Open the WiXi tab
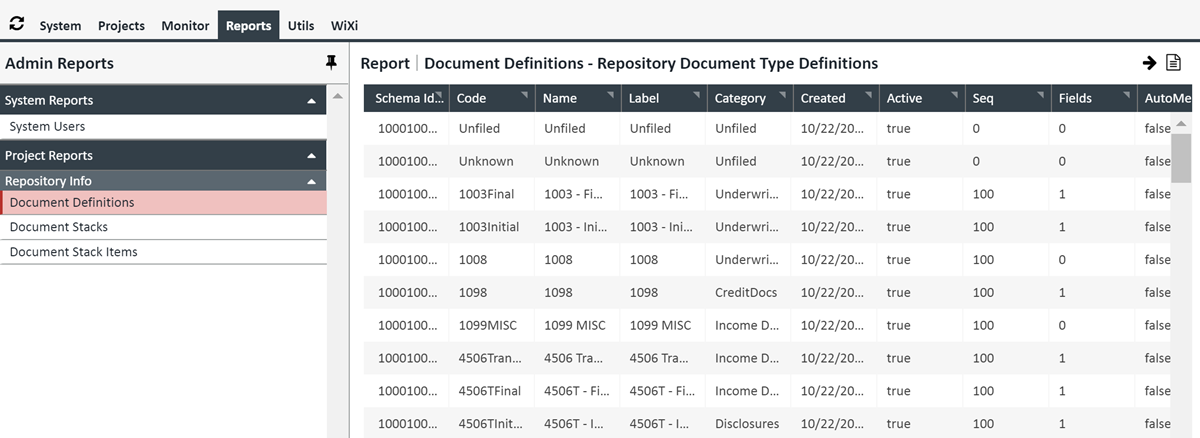1200x438 pixels. tap(345, 26)
